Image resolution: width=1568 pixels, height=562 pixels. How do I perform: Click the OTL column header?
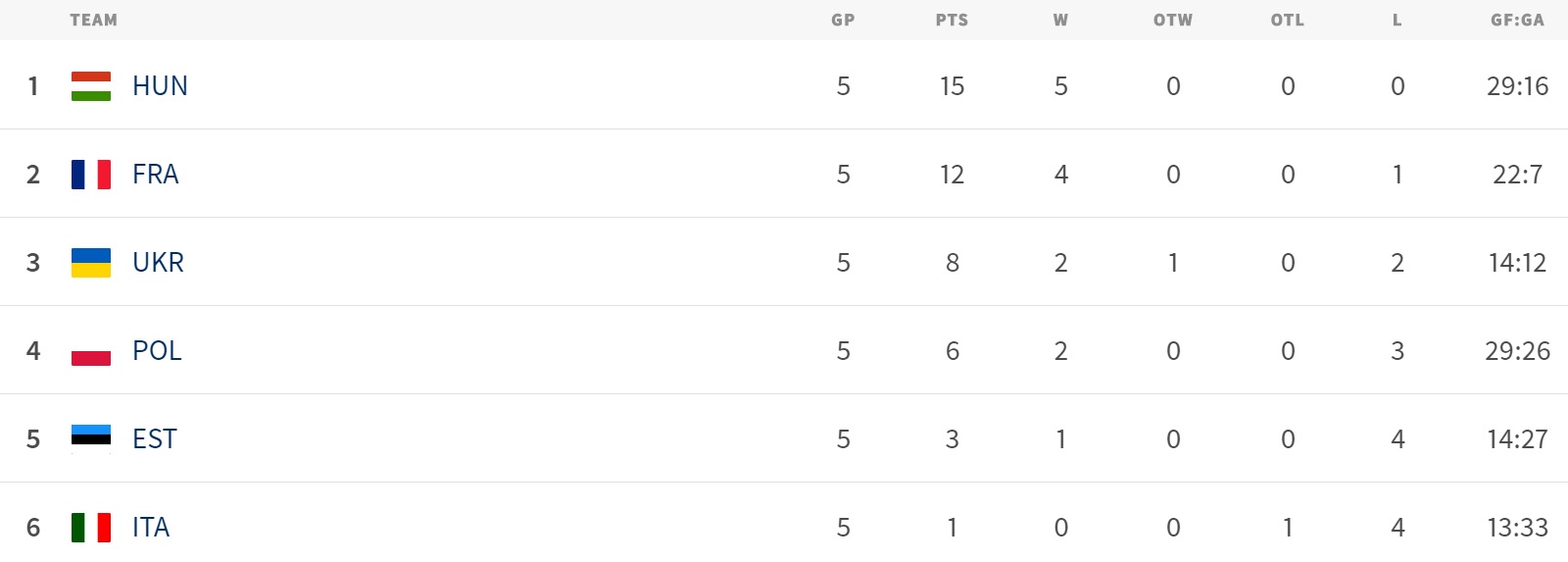click(x=1288, y=20)
